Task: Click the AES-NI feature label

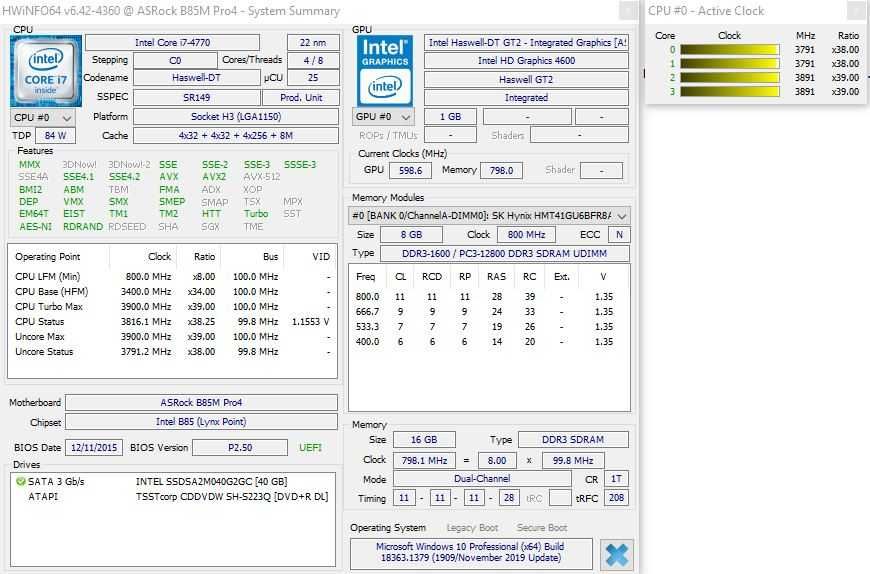Action: click(36, 227)
